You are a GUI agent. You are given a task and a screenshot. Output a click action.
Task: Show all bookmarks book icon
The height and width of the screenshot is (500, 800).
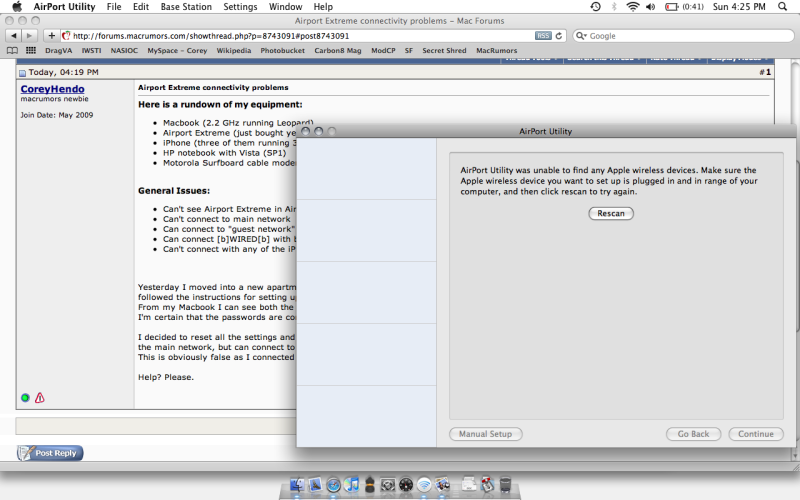[x=12, y=51]
